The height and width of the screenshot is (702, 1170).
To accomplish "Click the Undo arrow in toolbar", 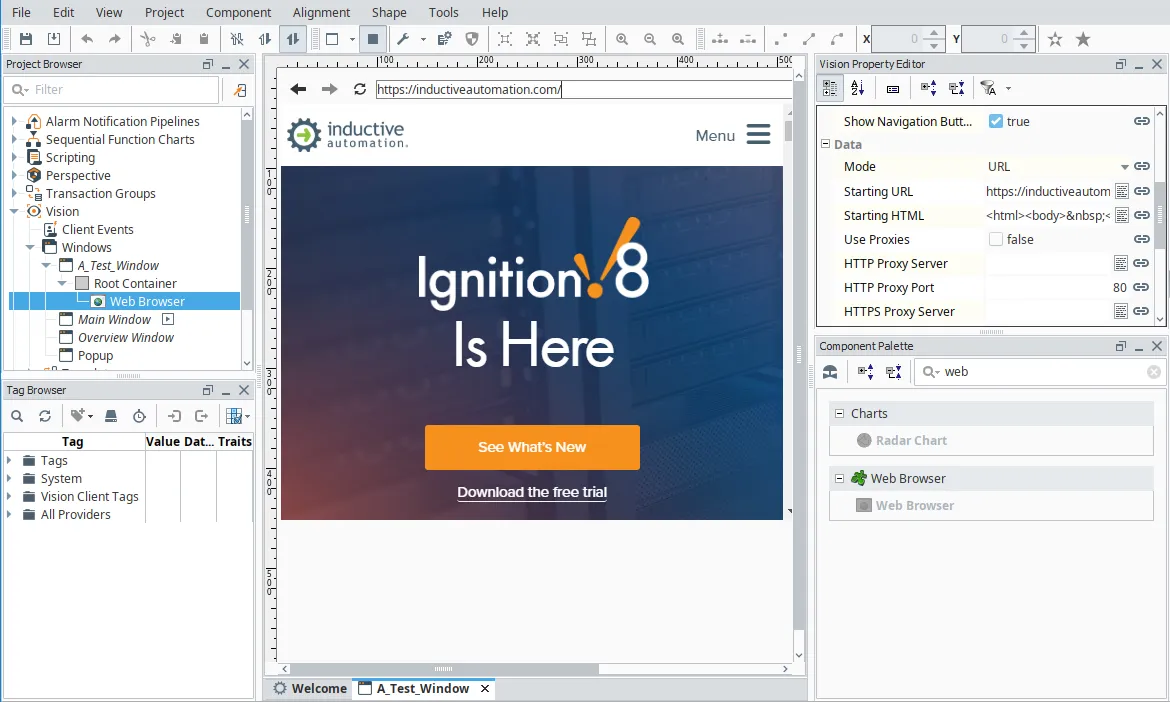I will pyautogui.click(x=87, y=39).
